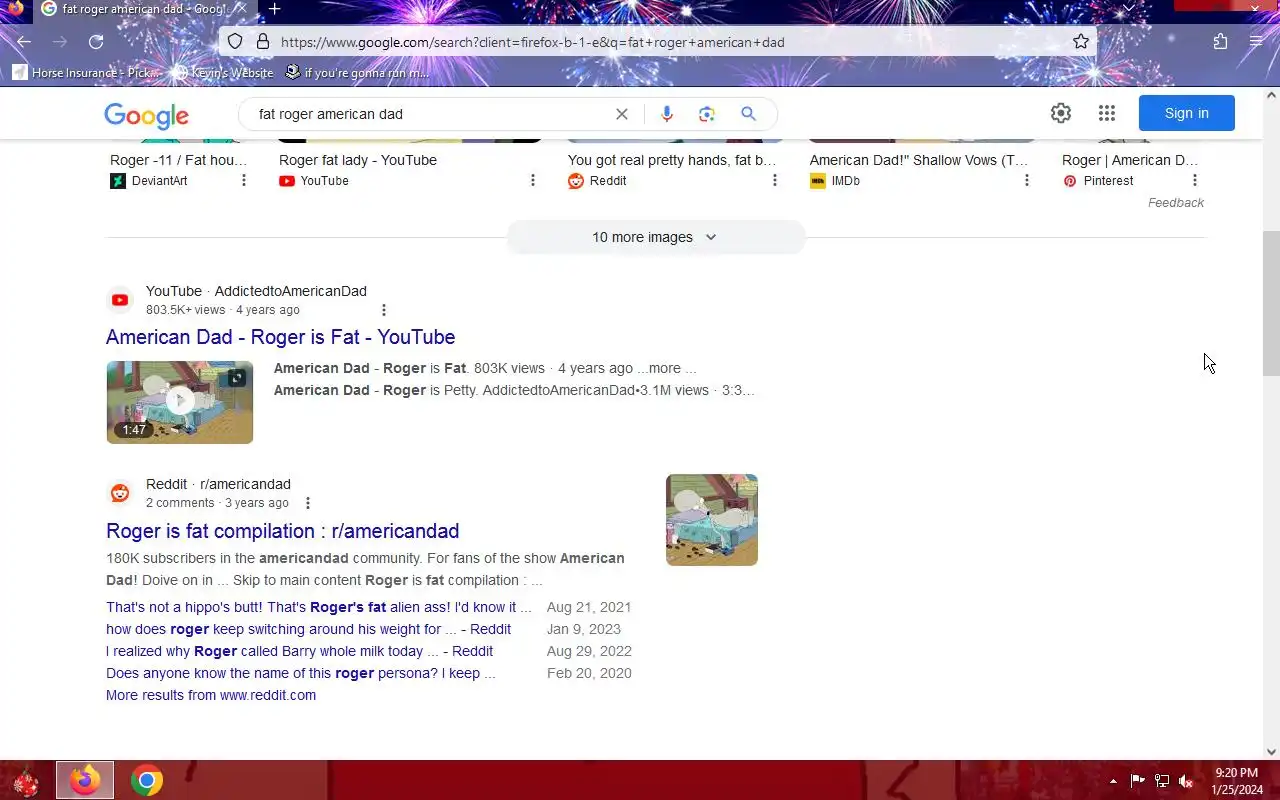Click the scrollbar down arrow
The image size is (1280, 800).
tap(1271, 752)
